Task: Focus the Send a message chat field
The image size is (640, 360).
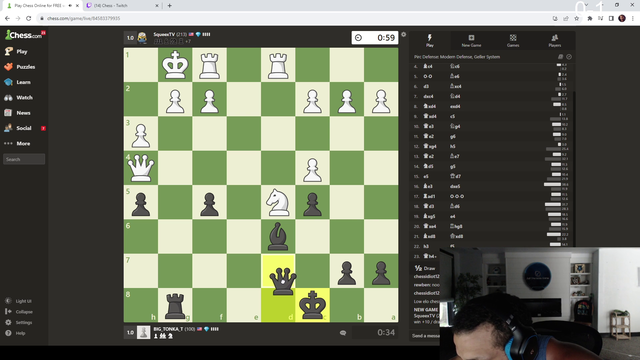Action: point(425,336)
